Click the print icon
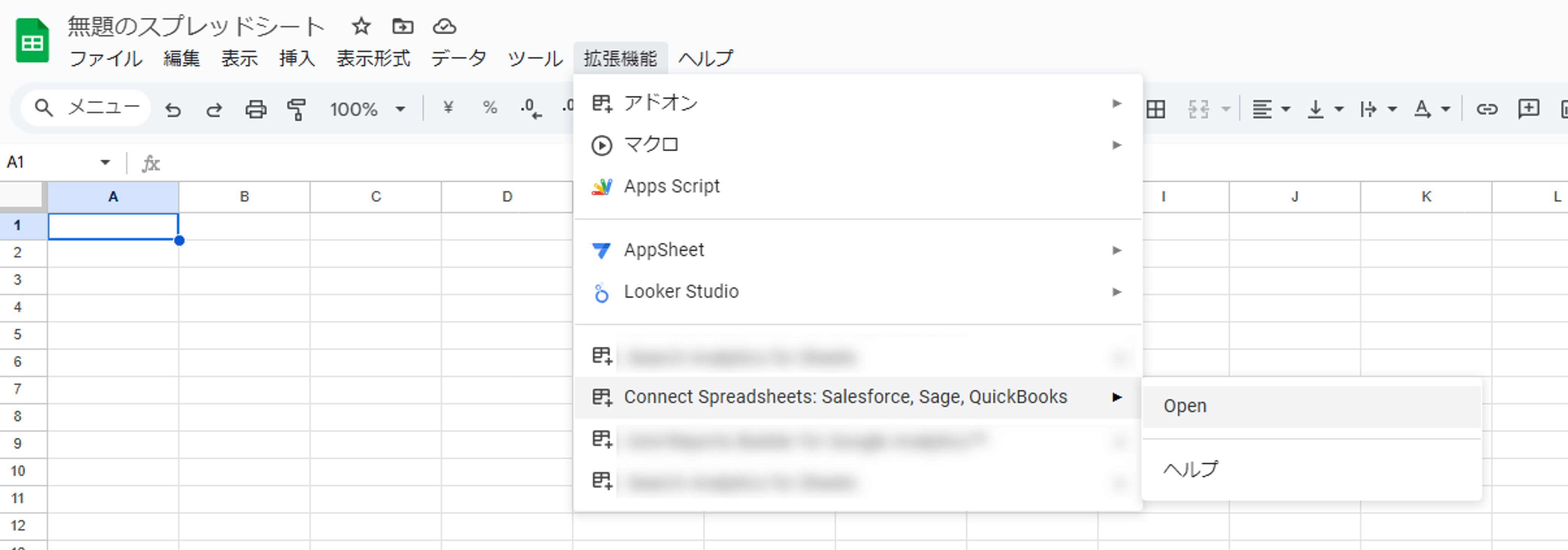 256,110
